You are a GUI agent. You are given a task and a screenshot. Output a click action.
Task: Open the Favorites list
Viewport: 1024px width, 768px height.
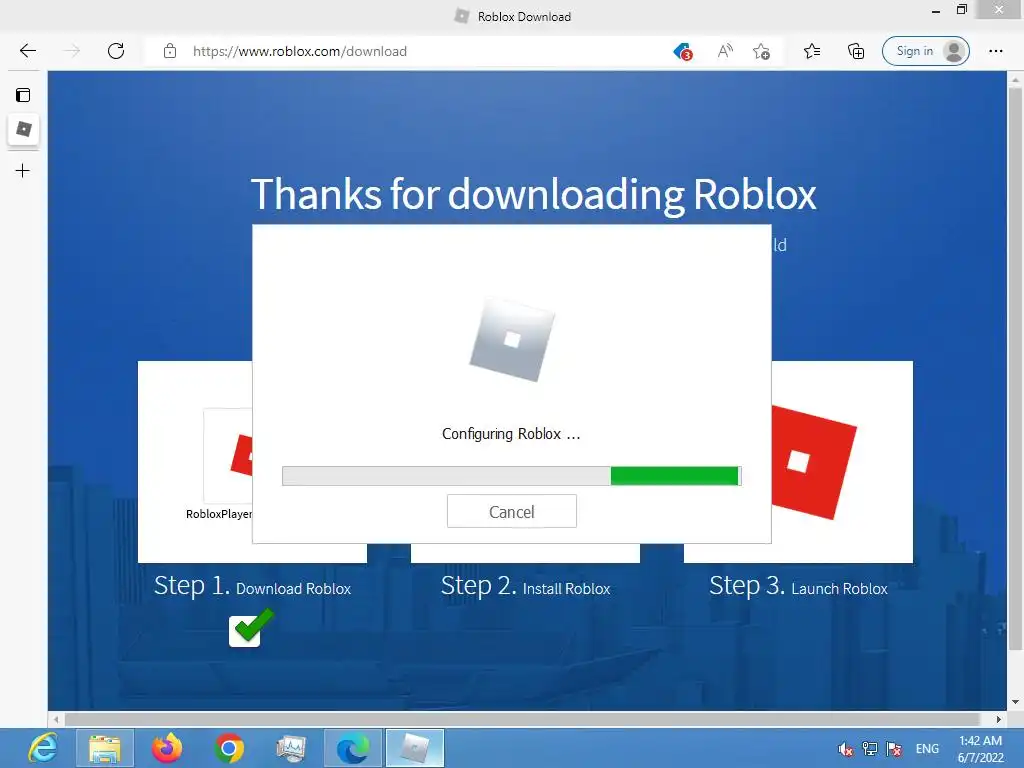click(x=812, y=51)
